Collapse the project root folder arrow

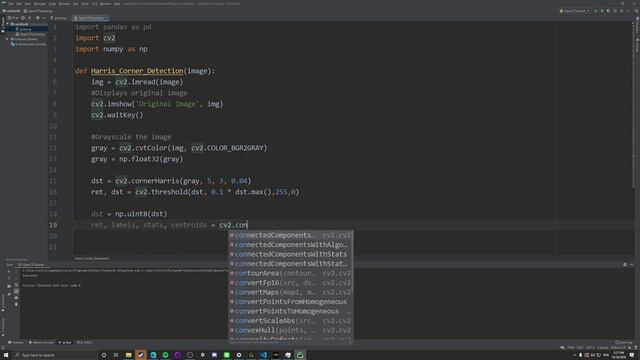(x=7, y=24)
